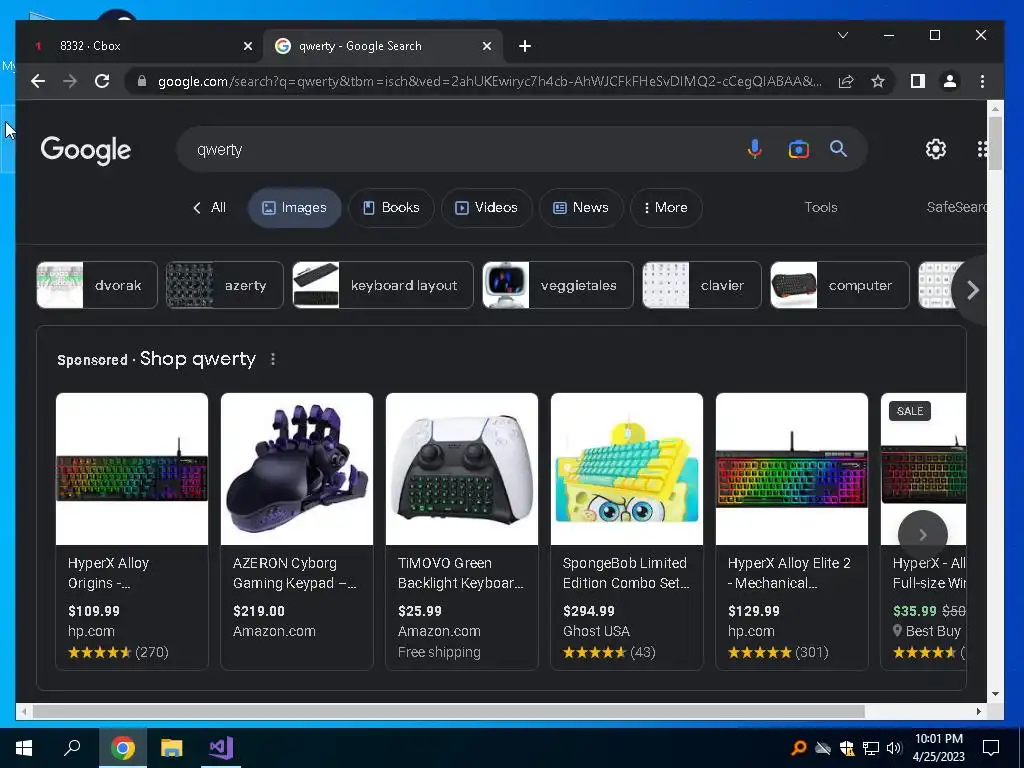Go back to All results
This screenshot has width=1024, height=768.
tap(209, 208)
